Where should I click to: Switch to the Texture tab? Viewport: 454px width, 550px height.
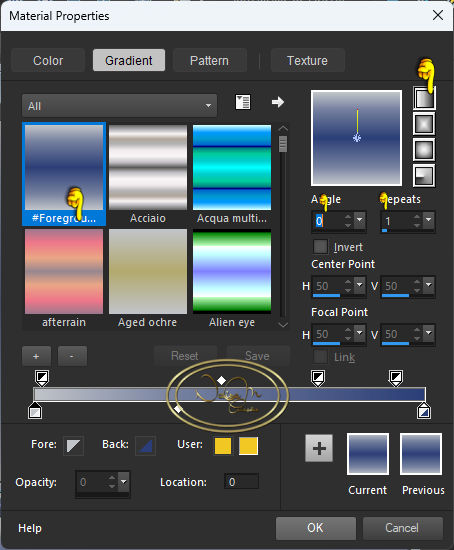point(307,60)
